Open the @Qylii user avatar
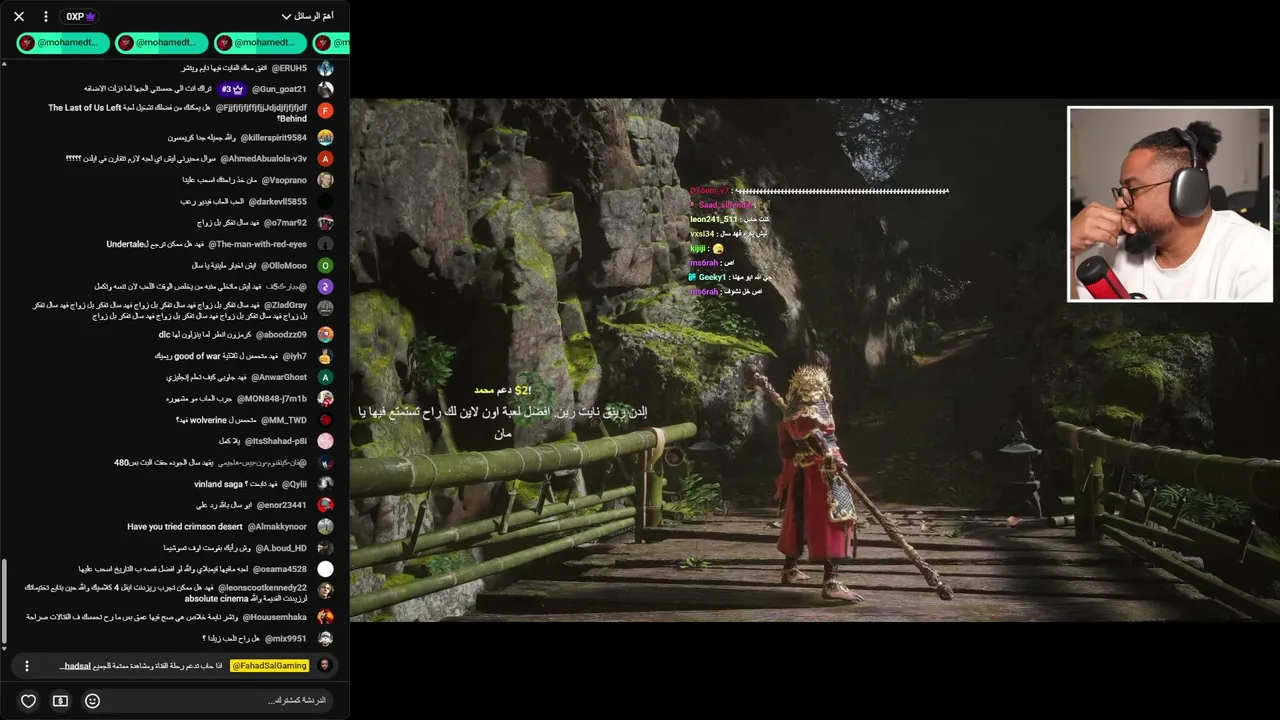 (325, 484)
